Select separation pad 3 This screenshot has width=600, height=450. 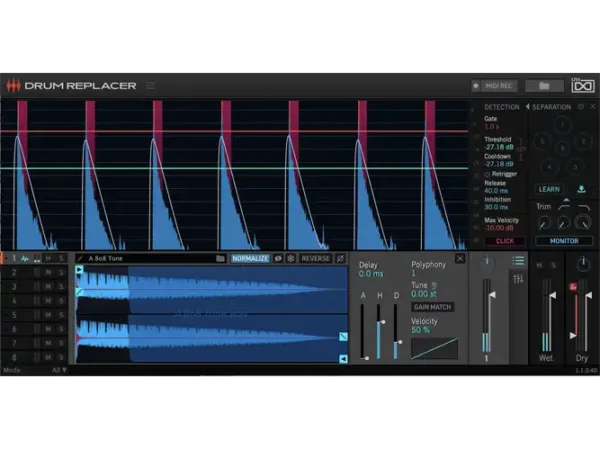pyautogui.click(x=575, y=167)
